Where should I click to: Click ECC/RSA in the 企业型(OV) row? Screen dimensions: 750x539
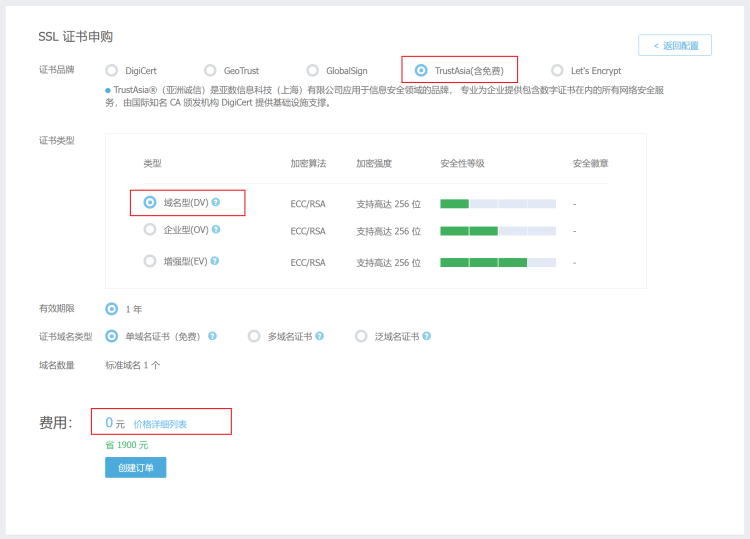308,231
